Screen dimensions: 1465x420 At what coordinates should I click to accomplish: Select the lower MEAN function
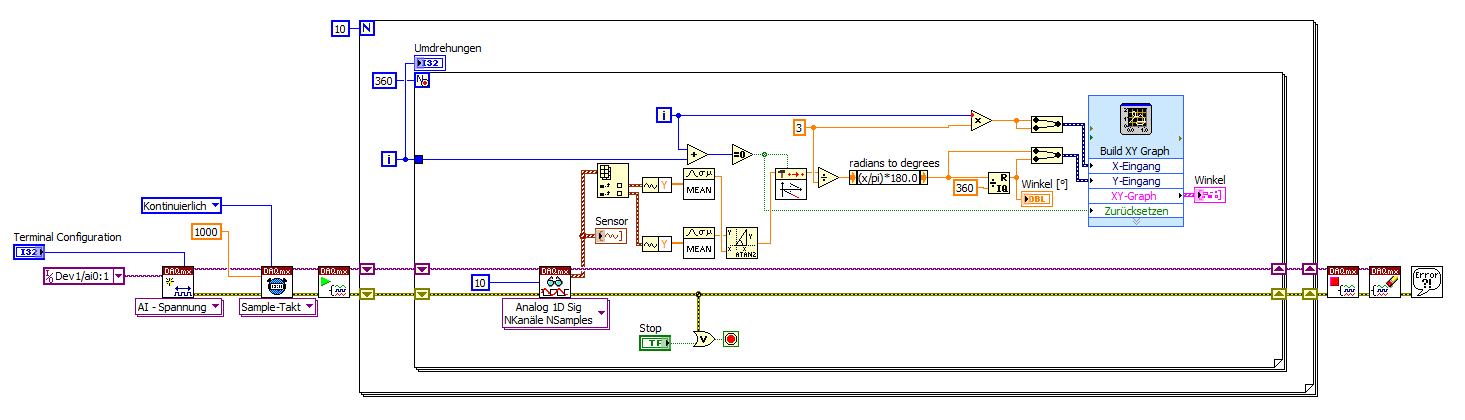(698, 243)
